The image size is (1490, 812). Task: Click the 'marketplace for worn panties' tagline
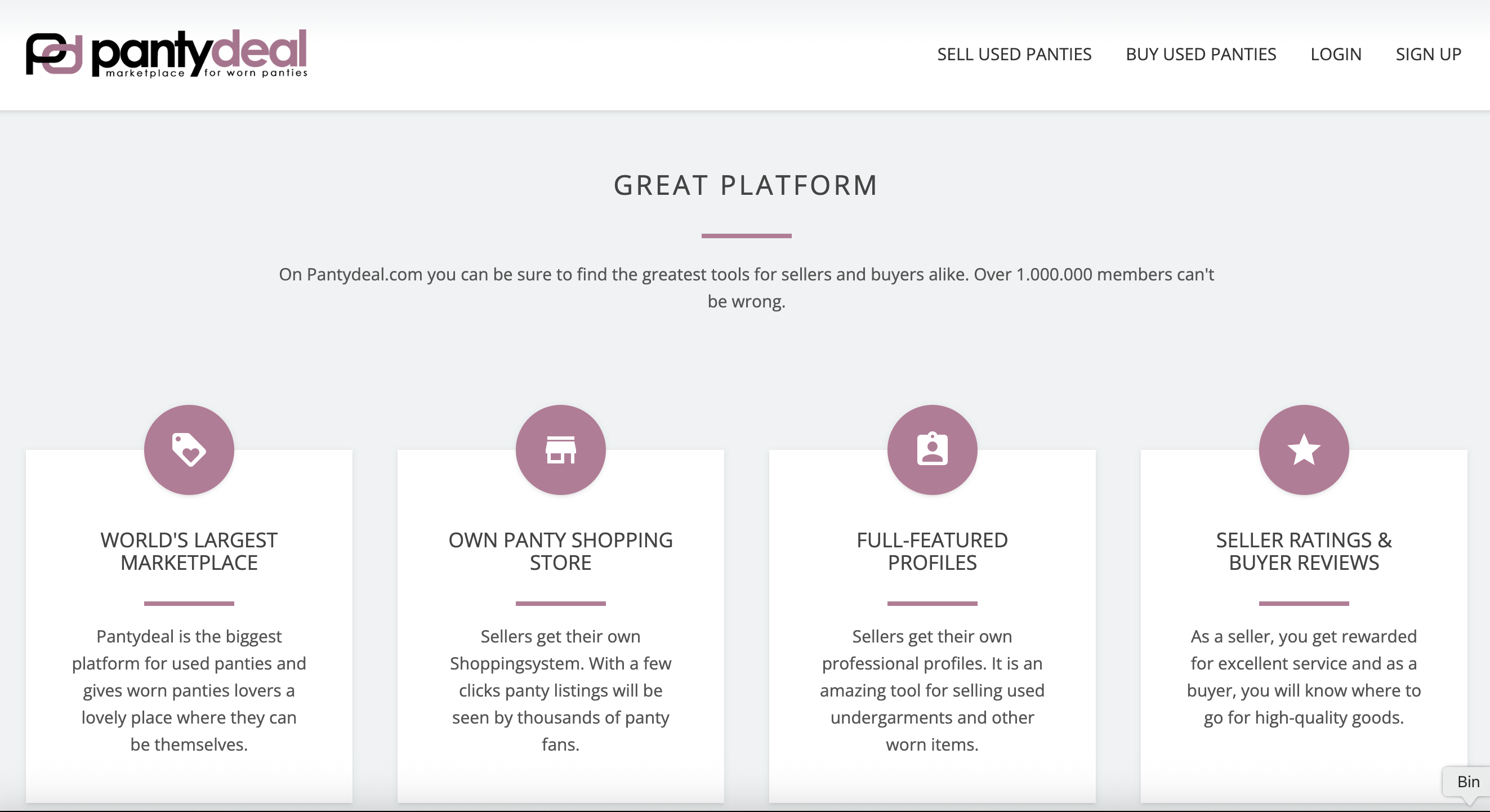point(207,73)
